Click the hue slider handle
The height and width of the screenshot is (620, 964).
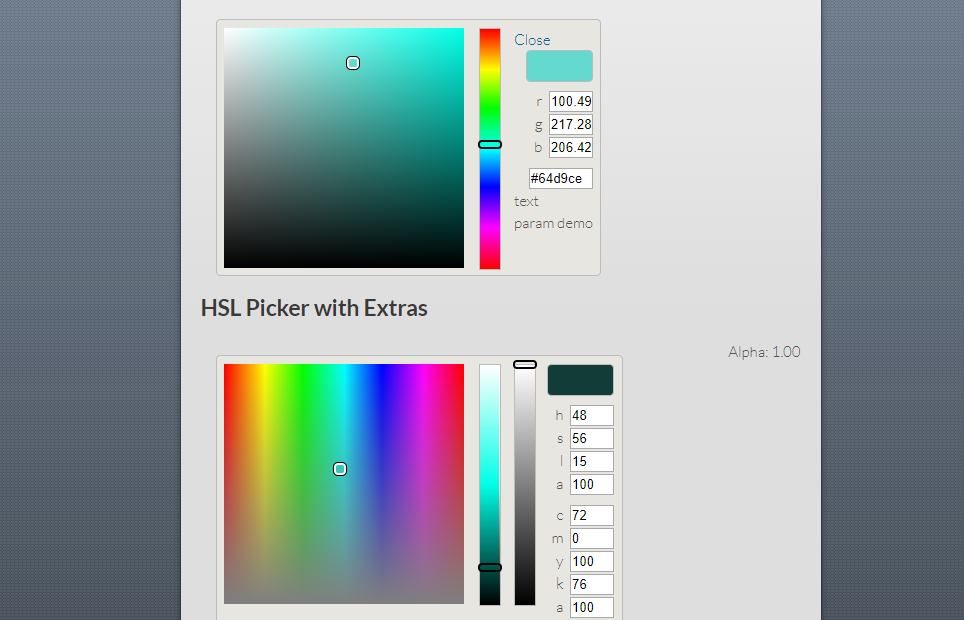click(x=489, y=144)
